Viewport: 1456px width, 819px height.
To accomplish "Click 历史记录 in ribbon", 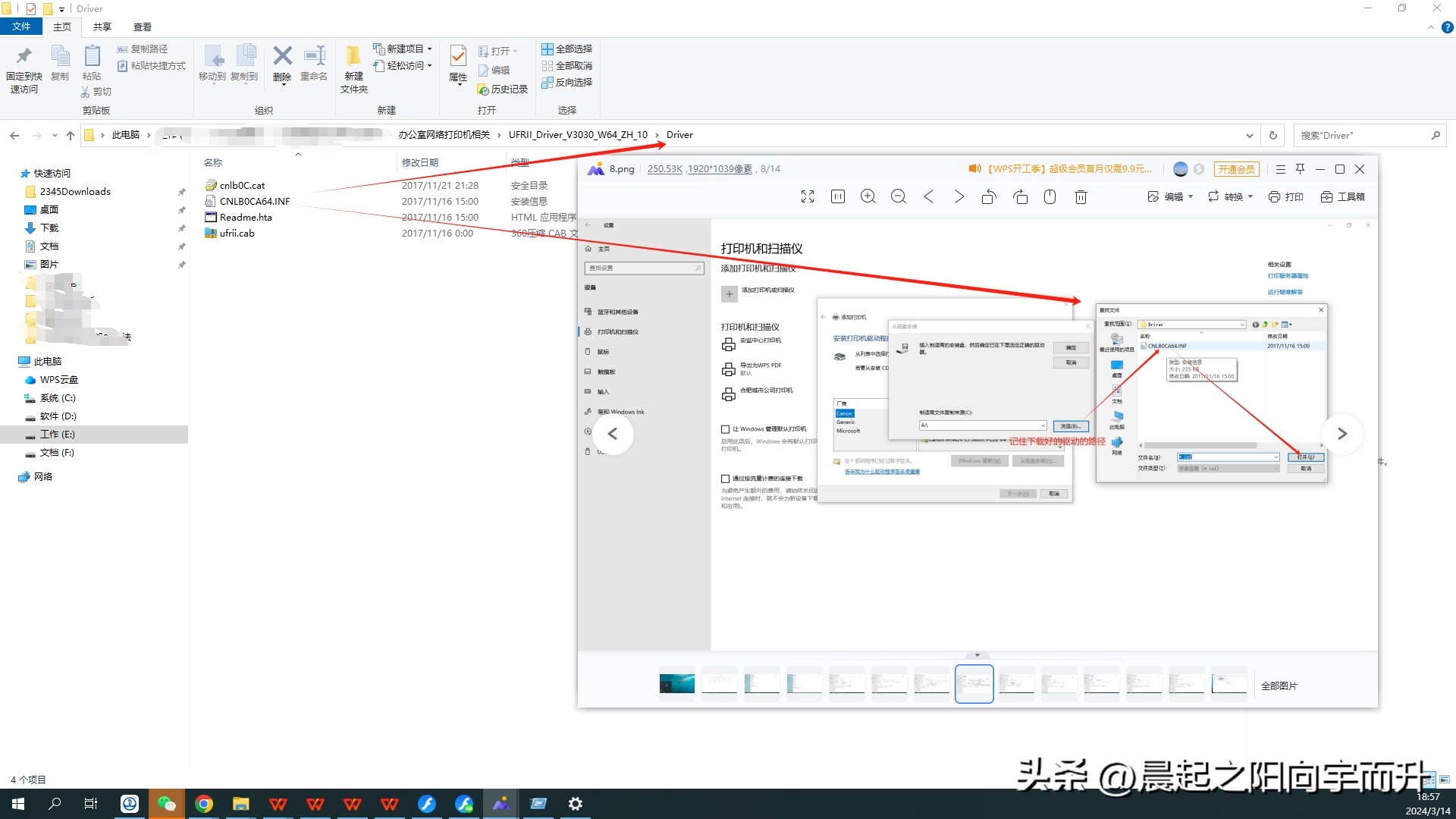I will [x=503, y=89].
